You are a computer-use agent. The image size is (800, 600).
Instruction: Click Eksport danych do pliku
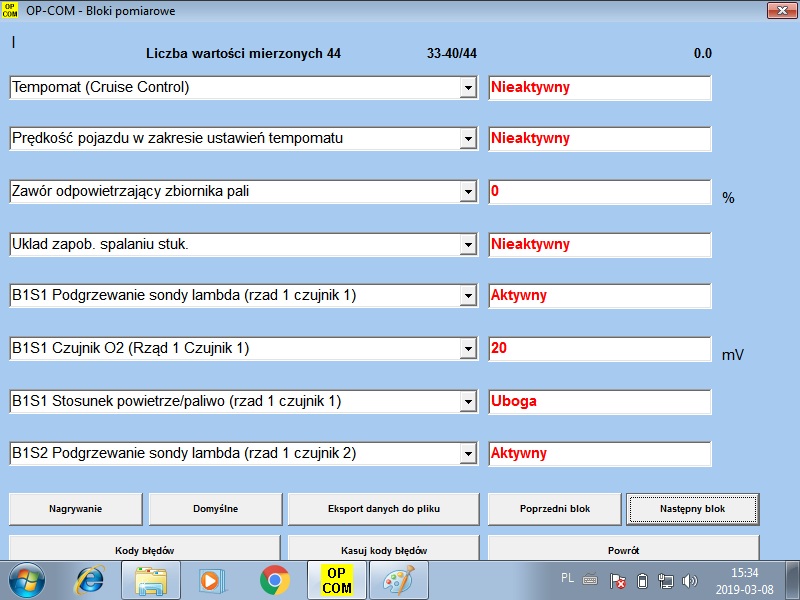coord(384,509)
